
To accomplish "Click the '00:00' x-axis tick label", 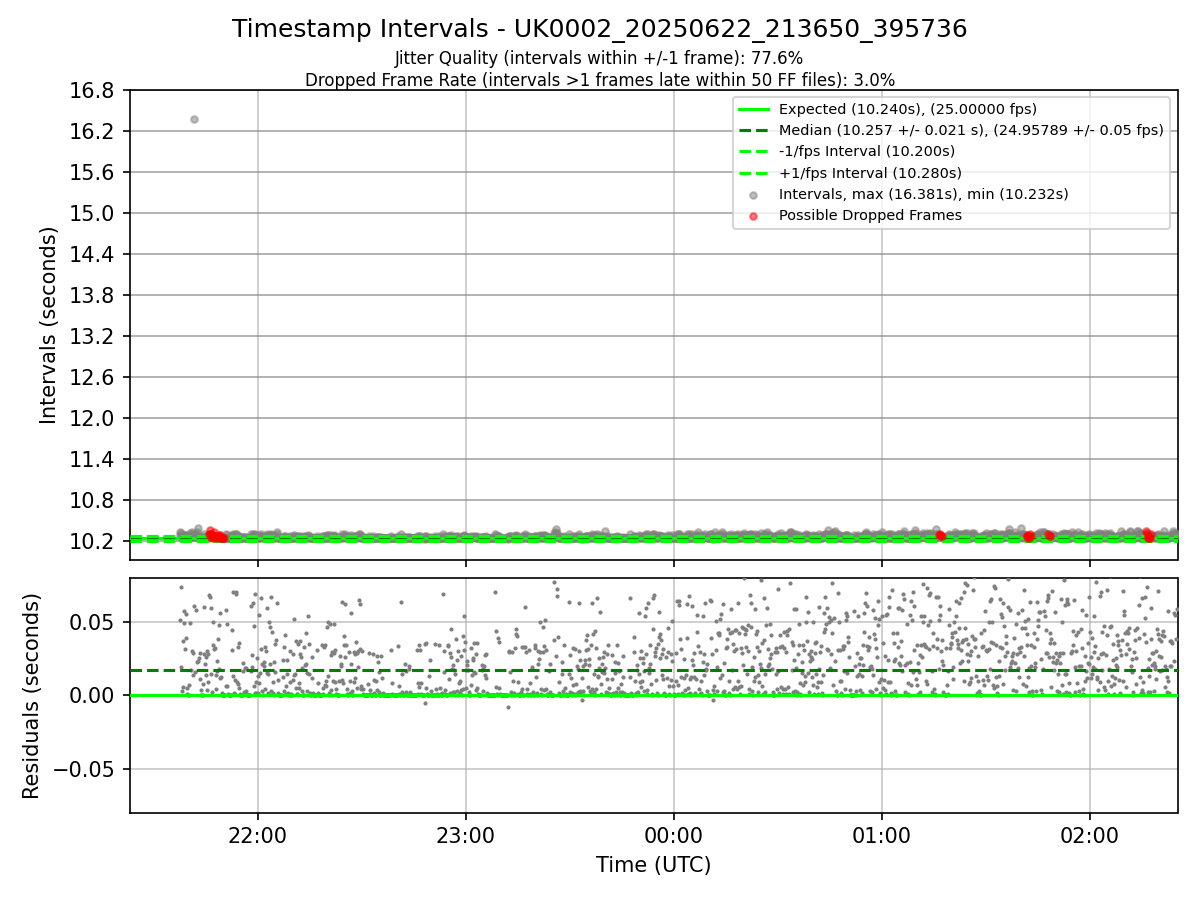I will (x=673, y=834).
